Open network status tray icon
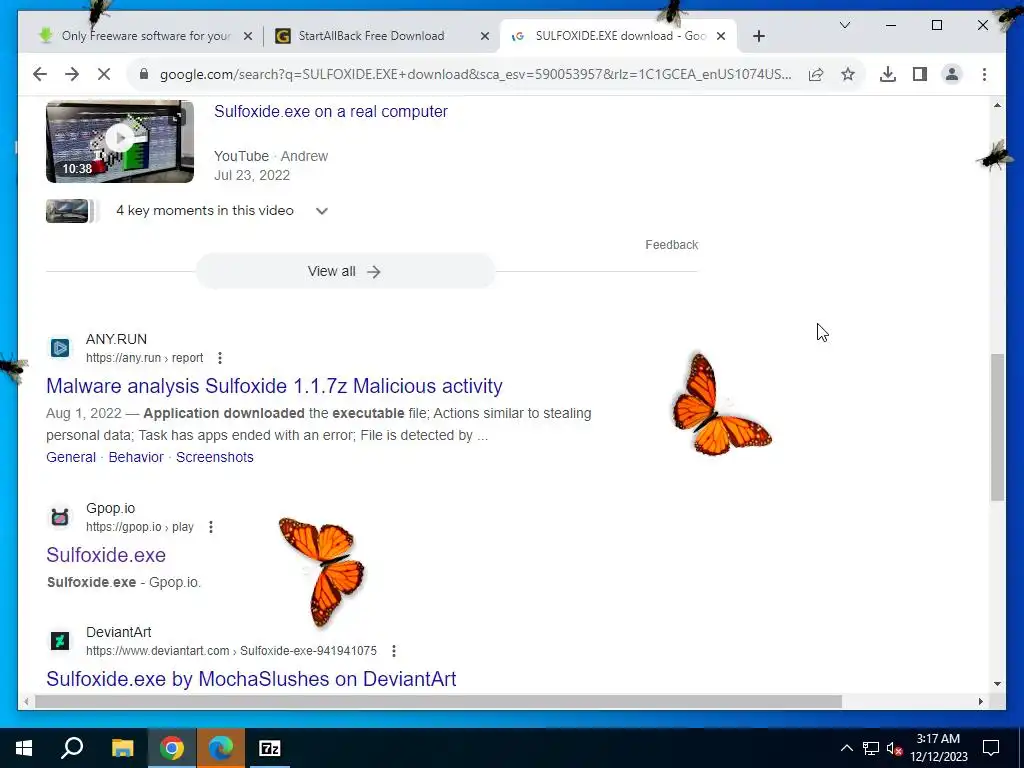Screen dimensions: 1024x768 click(871, 748)
